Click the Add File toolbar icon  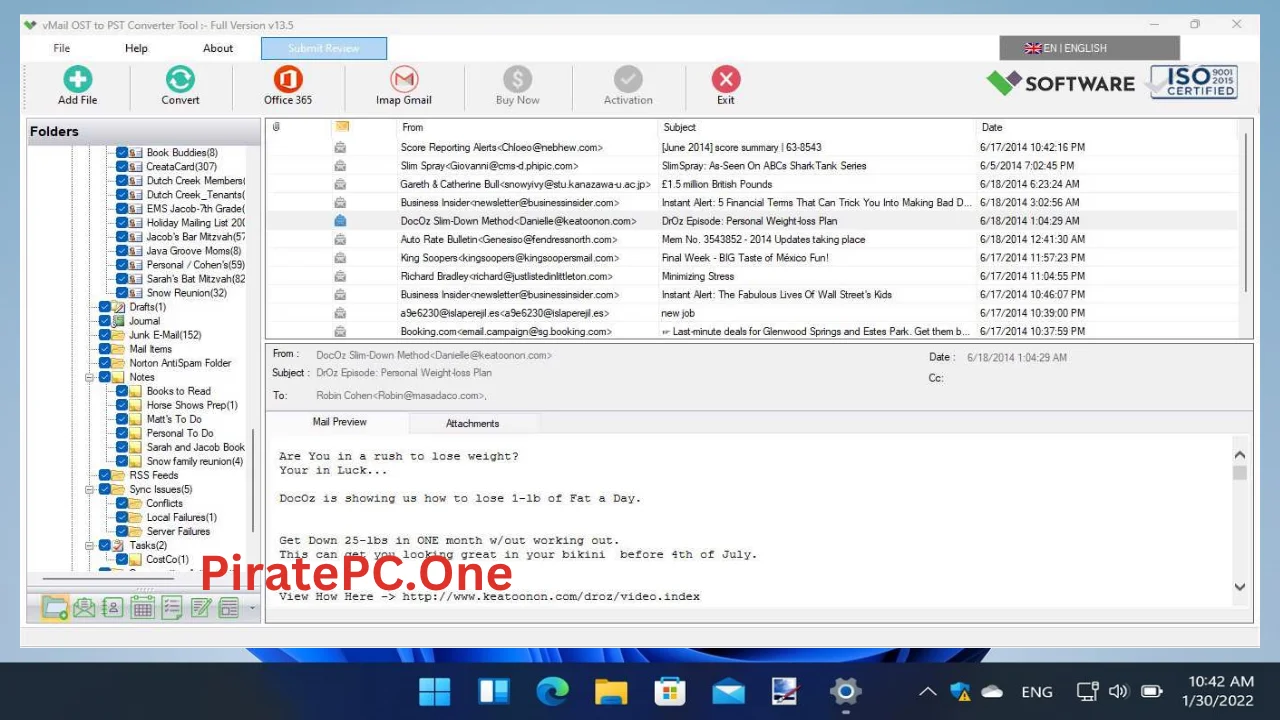coord(78,80)
